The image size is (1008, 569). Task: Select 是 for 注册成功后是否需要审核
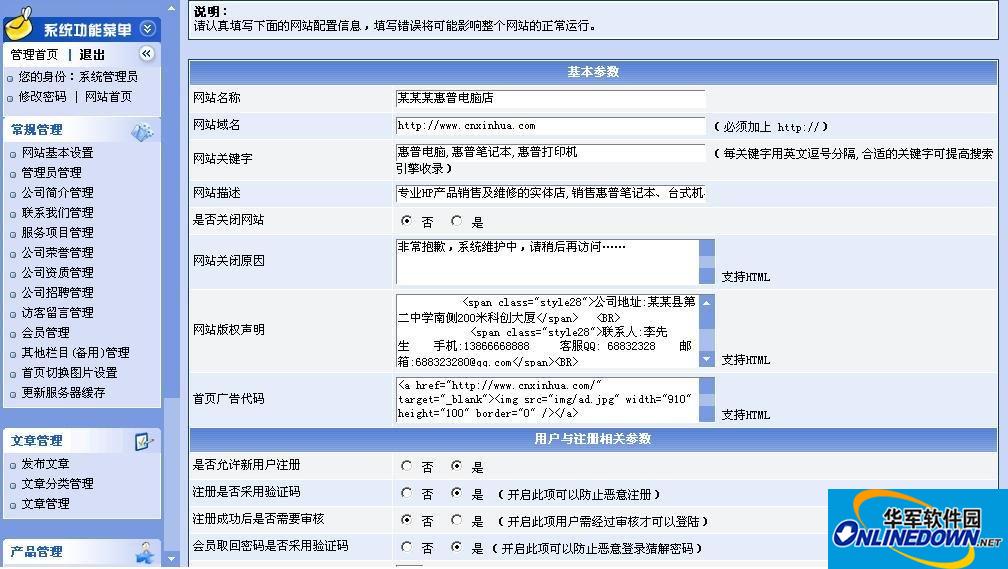tap(456, 519)
